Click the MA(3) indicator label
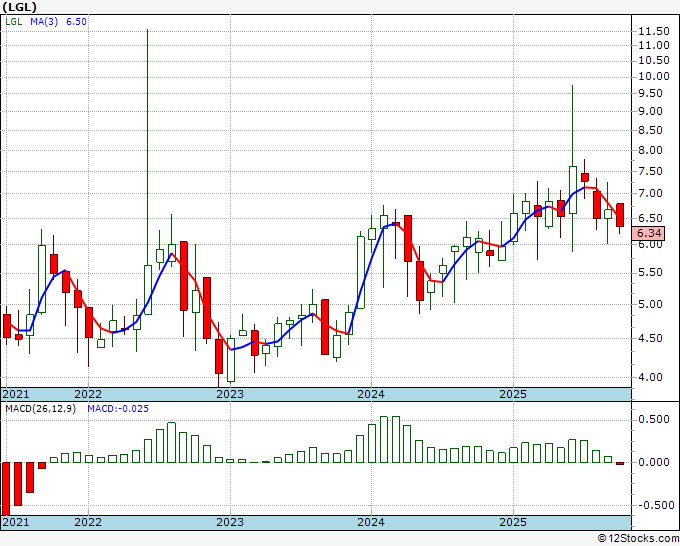Screen dimensions: 680x546 44,21
